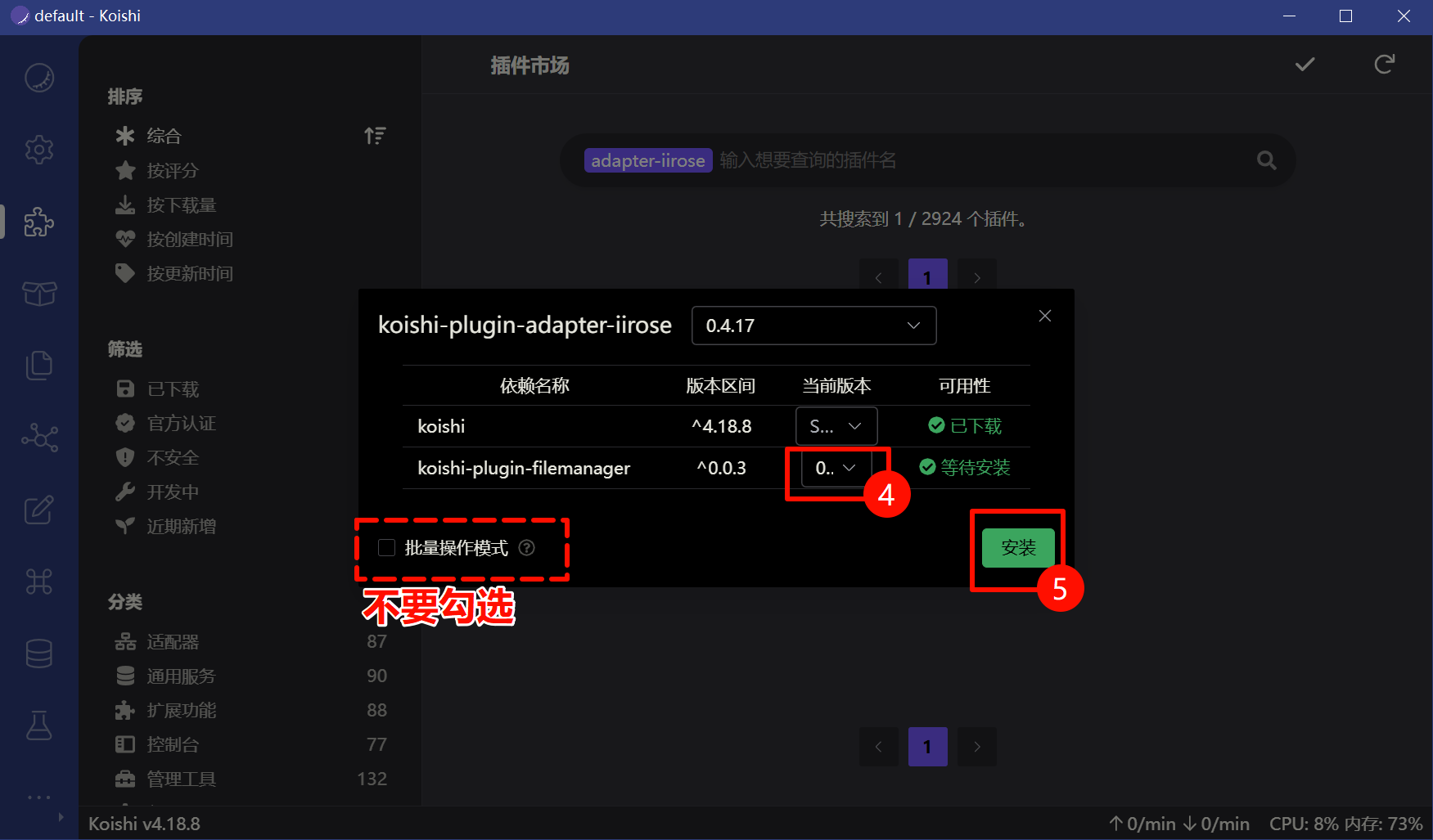The image size is (1433, 840).
Task: Open the plugin market puzzle icon in sidebar
Action: [x=38, y=222]
